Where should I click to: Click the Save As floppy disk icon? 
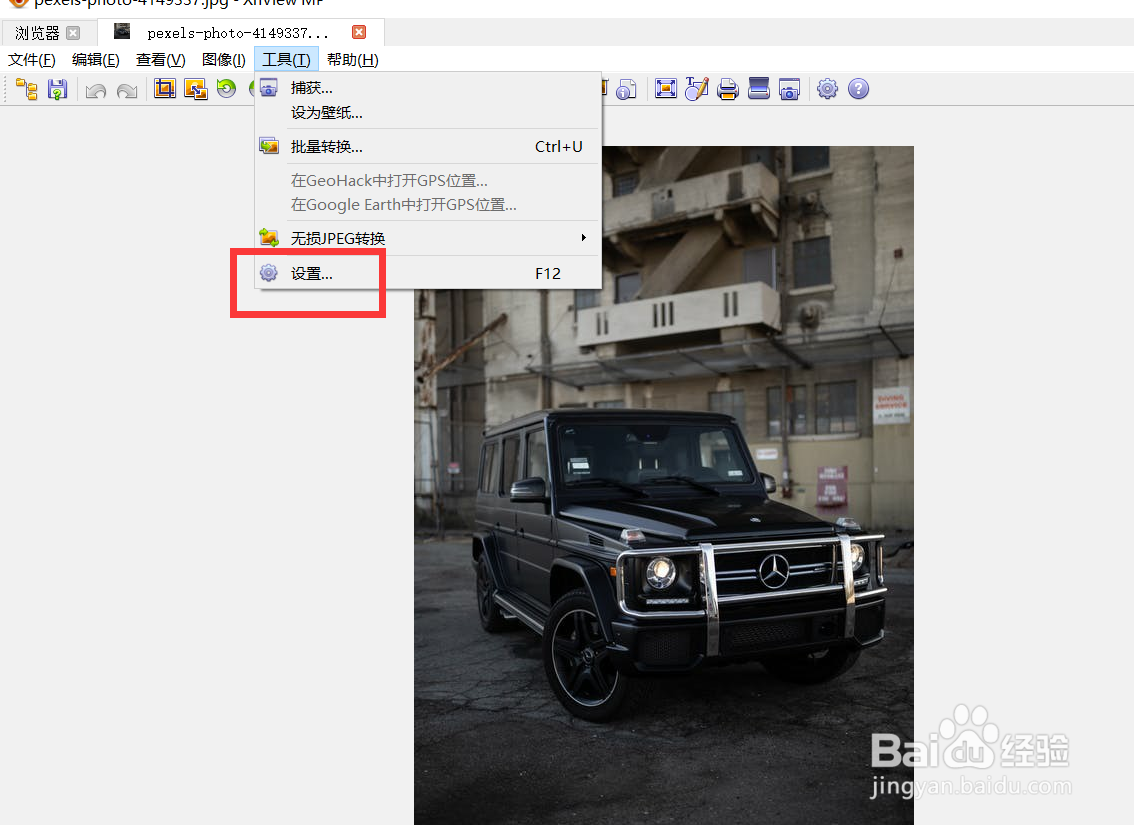(57, 89)
